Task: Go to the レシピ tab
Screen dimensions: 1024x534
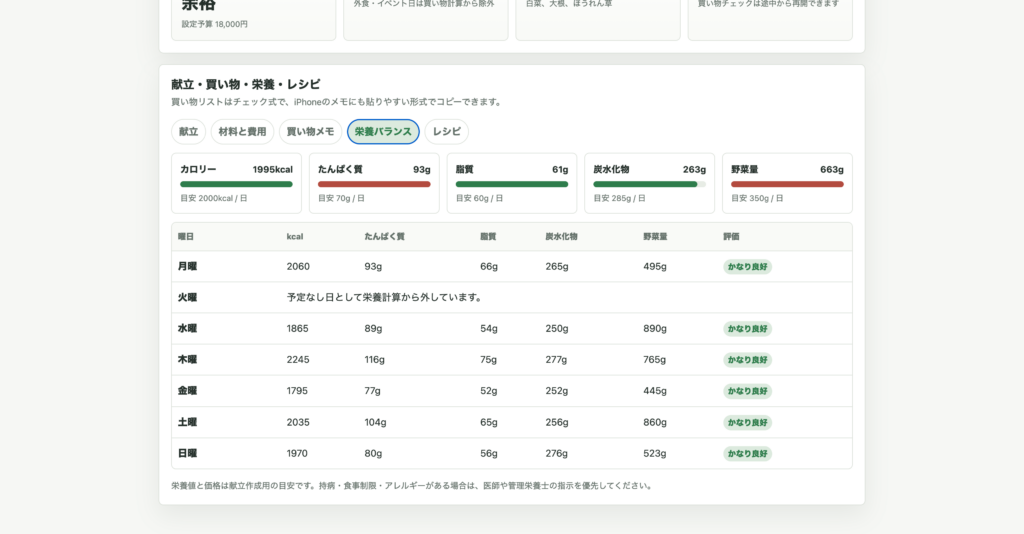Action: click(447, 132)
